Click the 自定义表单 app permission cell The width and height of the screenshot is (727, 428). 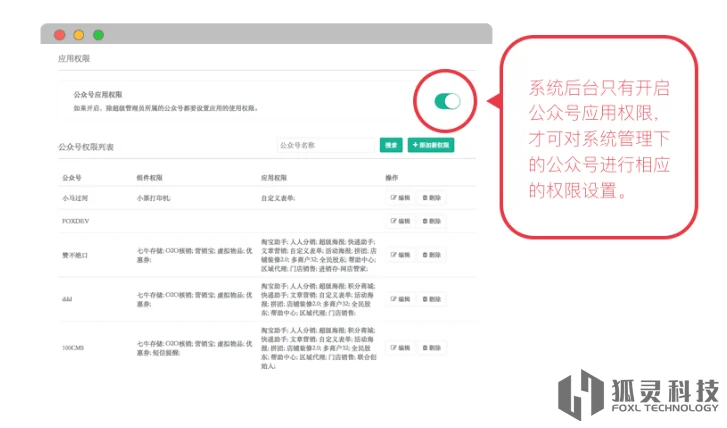278,198
